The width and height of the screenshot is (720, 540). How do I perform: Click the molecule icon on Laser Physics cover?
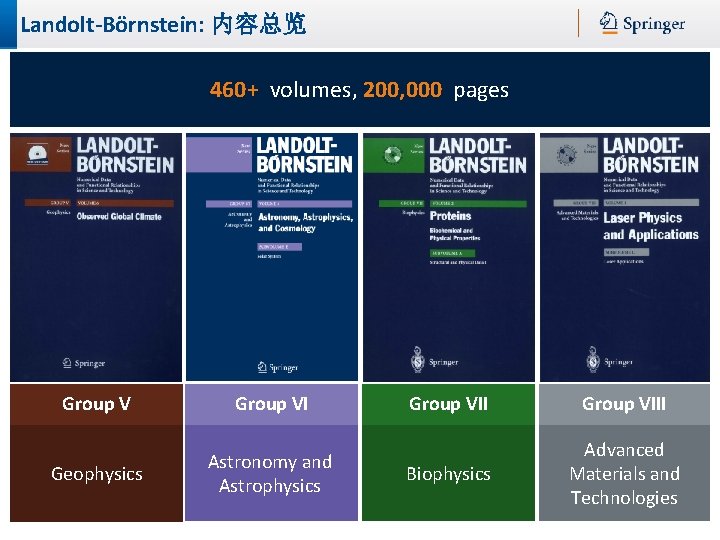click(x=567, y=155)
